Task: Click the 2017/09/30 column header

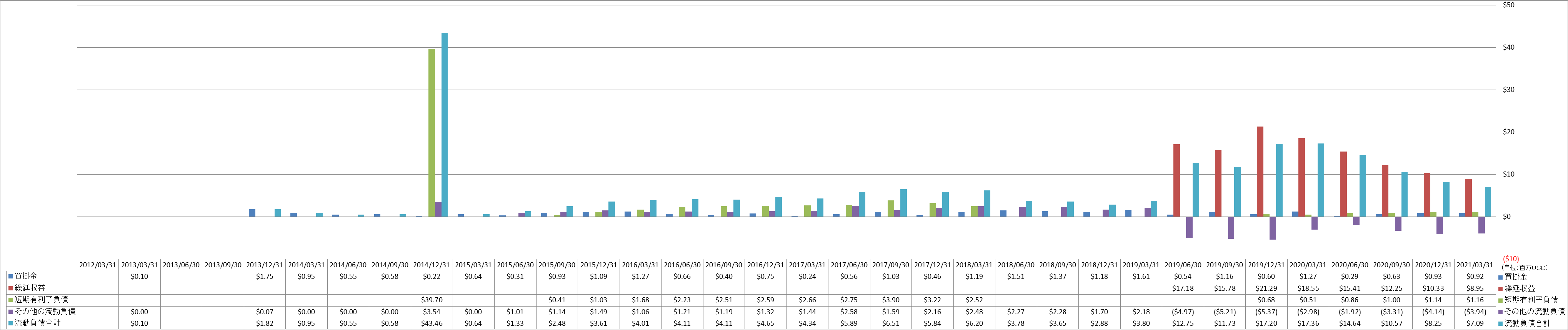Action: tap(891, 265)
